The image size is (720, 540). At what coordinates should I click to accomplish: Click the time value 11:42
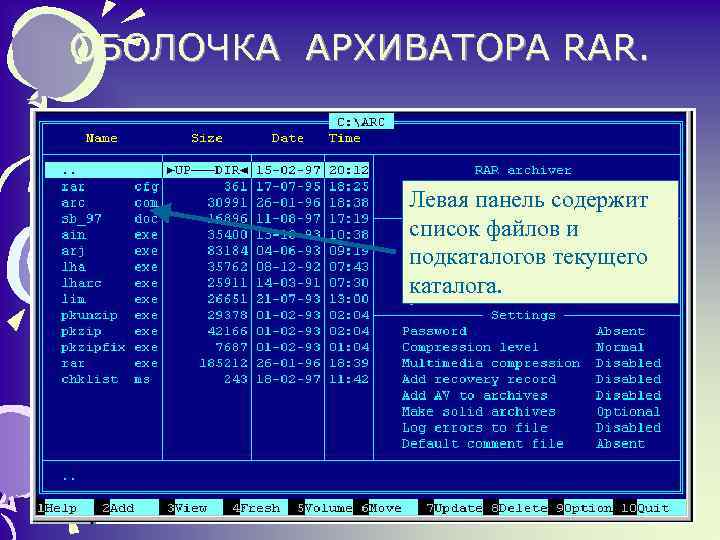(x=349, y=379)
